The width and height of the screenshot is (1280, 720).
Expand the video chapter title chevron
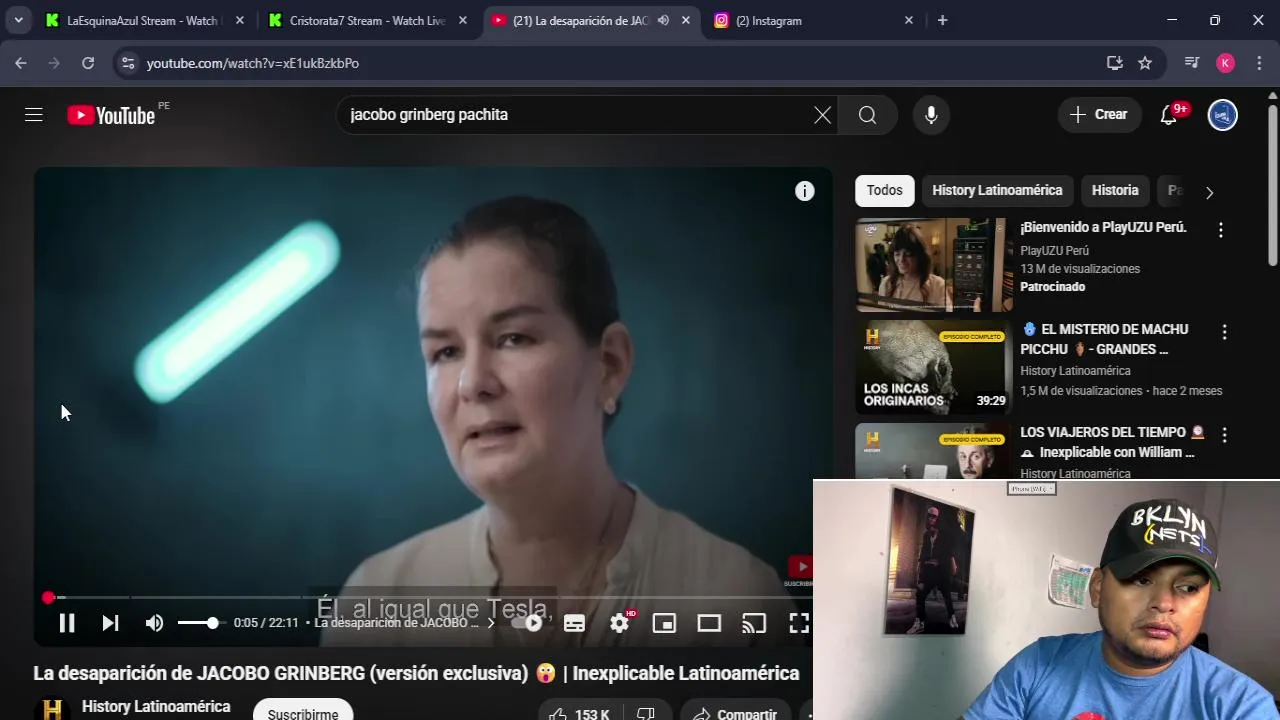coord(490,623)
